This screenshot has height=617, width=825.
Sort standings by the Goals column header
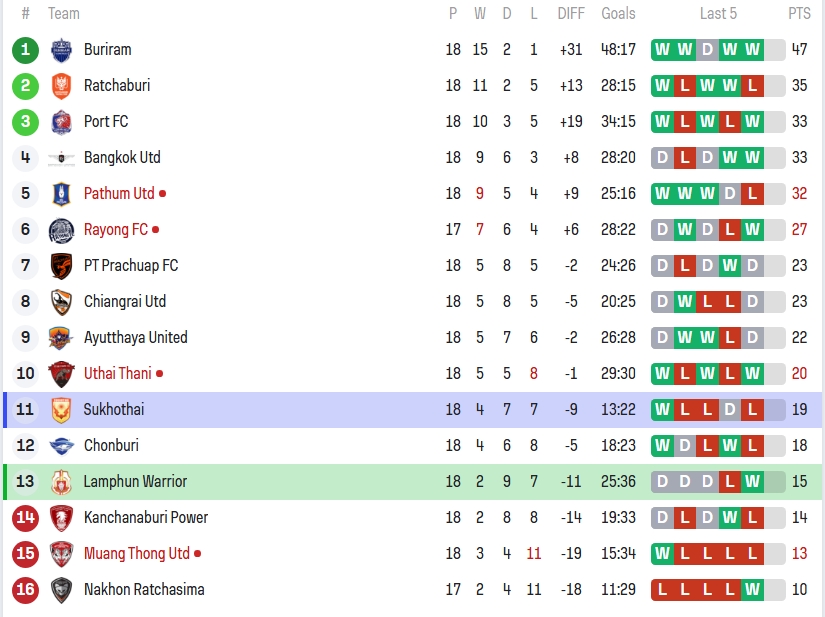point(618,14)
